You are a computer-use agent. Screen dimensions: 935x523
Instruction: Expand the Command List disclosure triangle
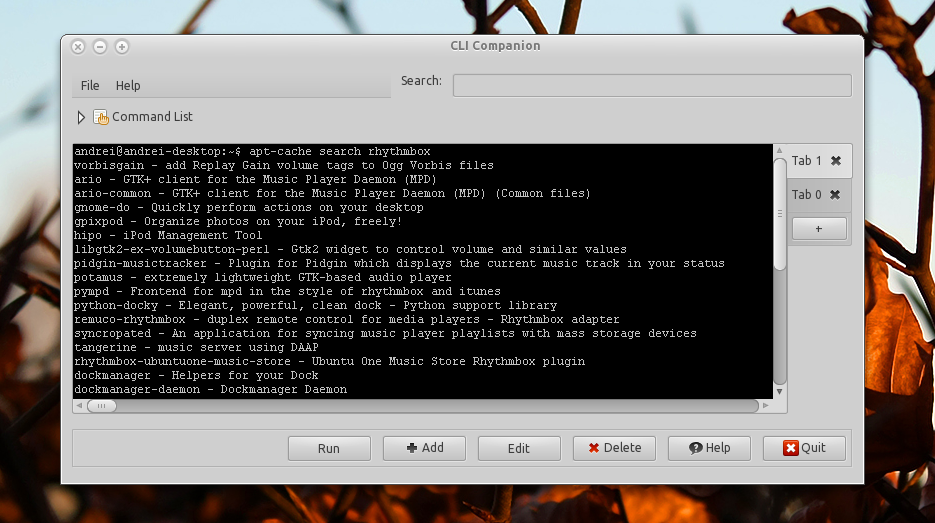coord(81,117)
